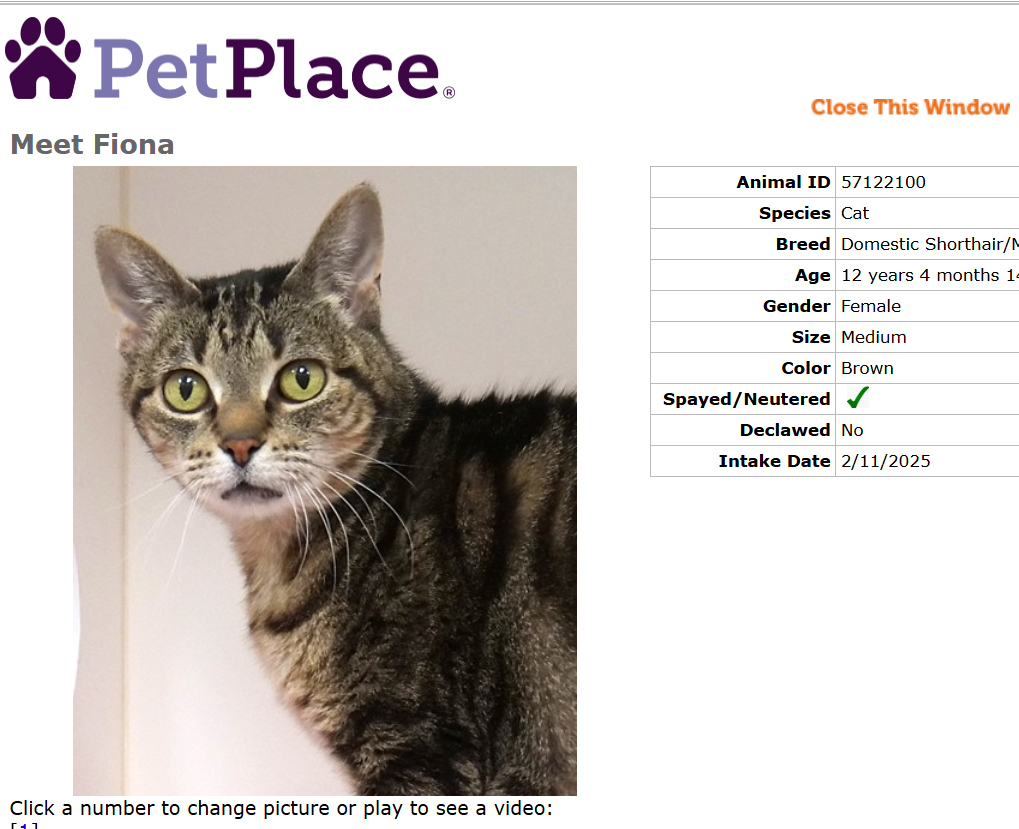Click the PetPlace paw house logo icon
Image resolution: width=1019 pixels, height=829 pixels.
pos(43,58)
